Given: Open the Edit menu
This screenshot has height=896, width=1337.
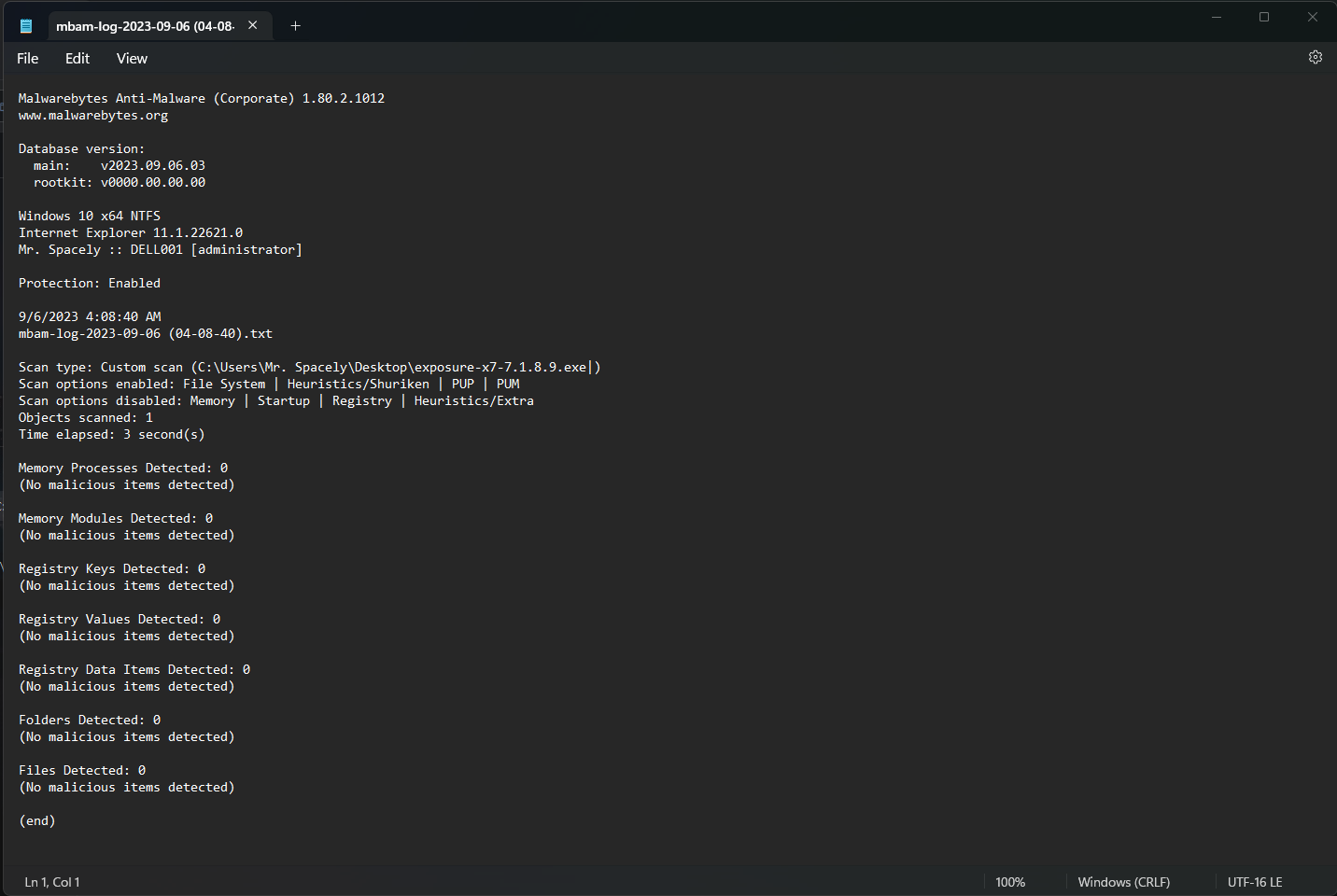Looking at the screenshot, I should pos(77,58).
